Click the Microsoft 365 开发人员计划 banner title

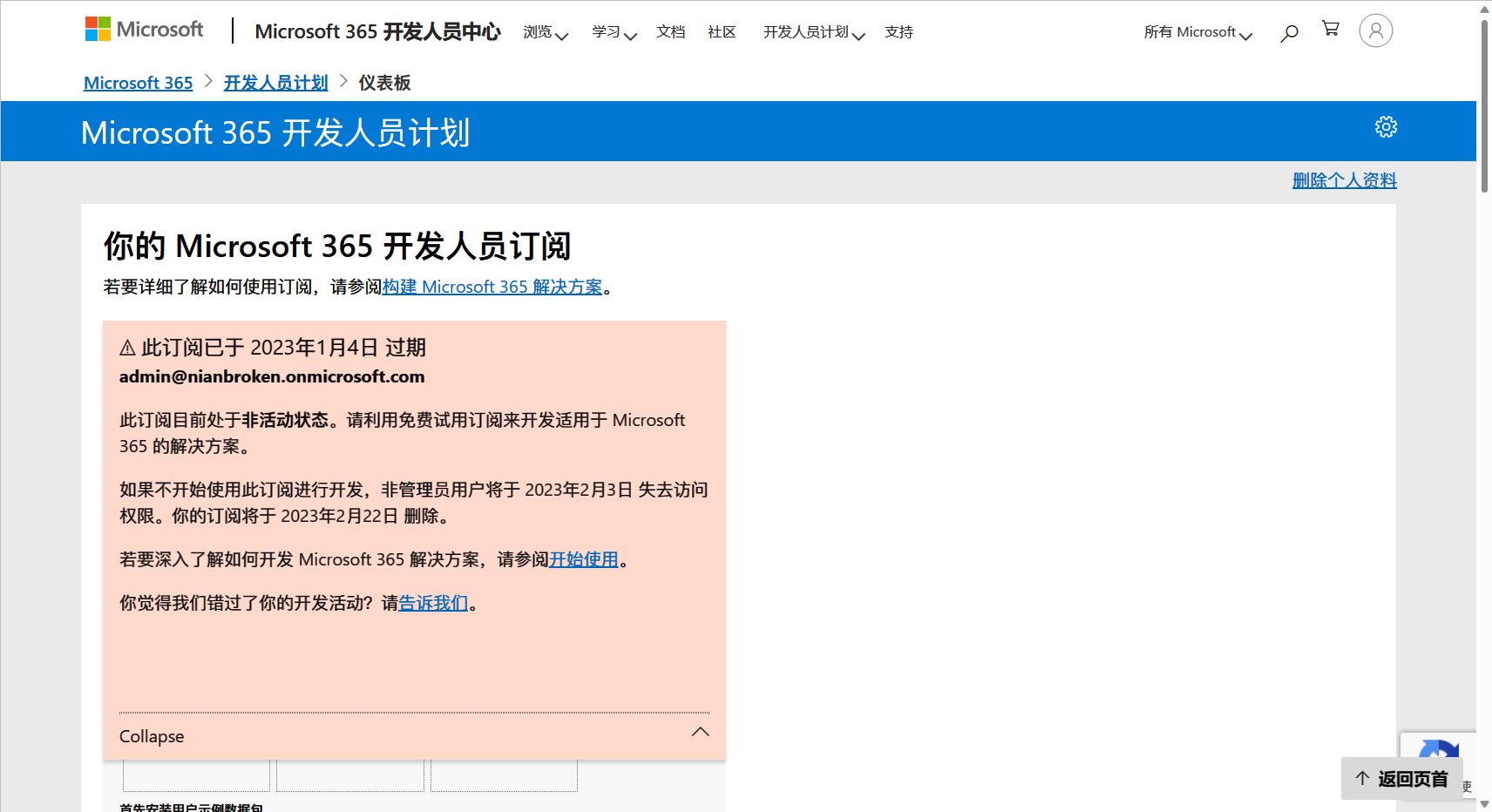point(275,132)
